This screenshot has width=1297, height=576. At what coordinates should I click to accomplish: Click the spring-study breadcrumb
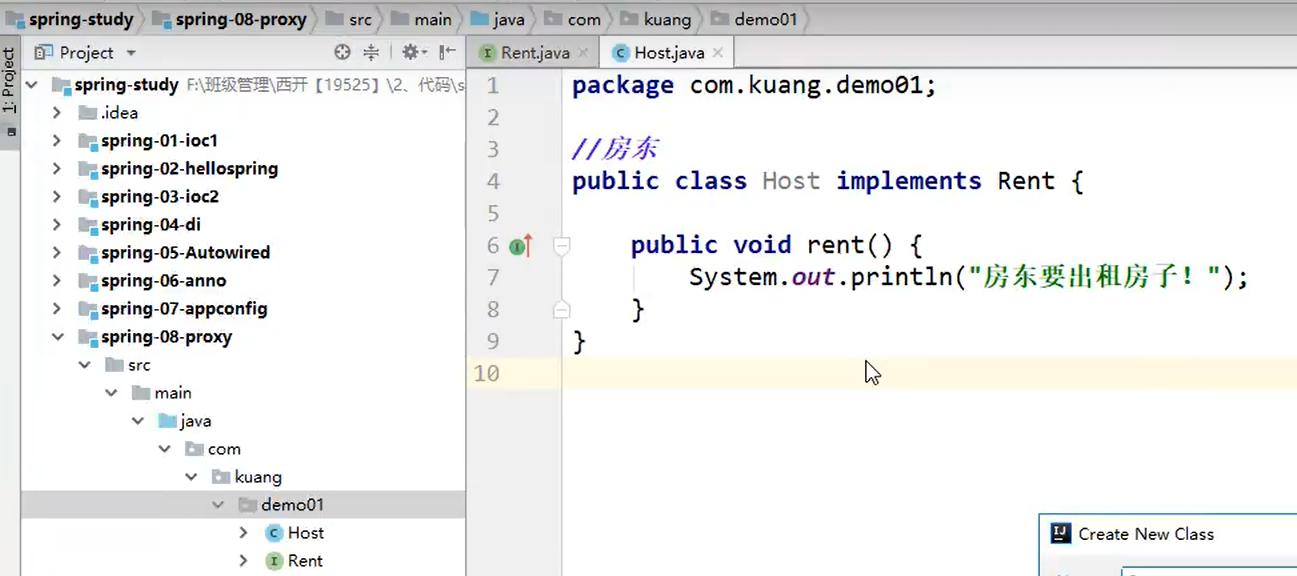point(70,19)
